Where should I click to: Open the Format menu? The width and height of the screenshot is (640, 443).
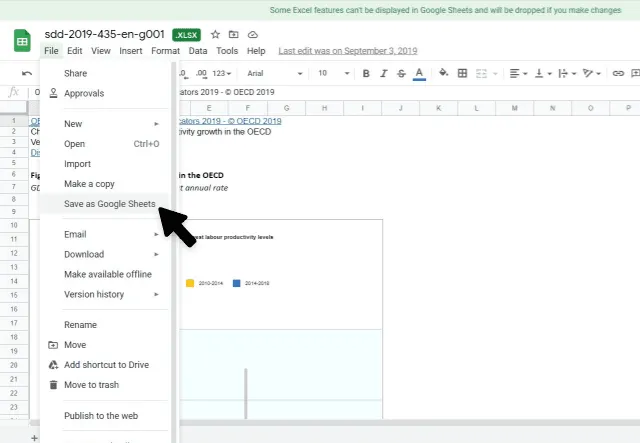pyautogui.click(x=165, y=51)
